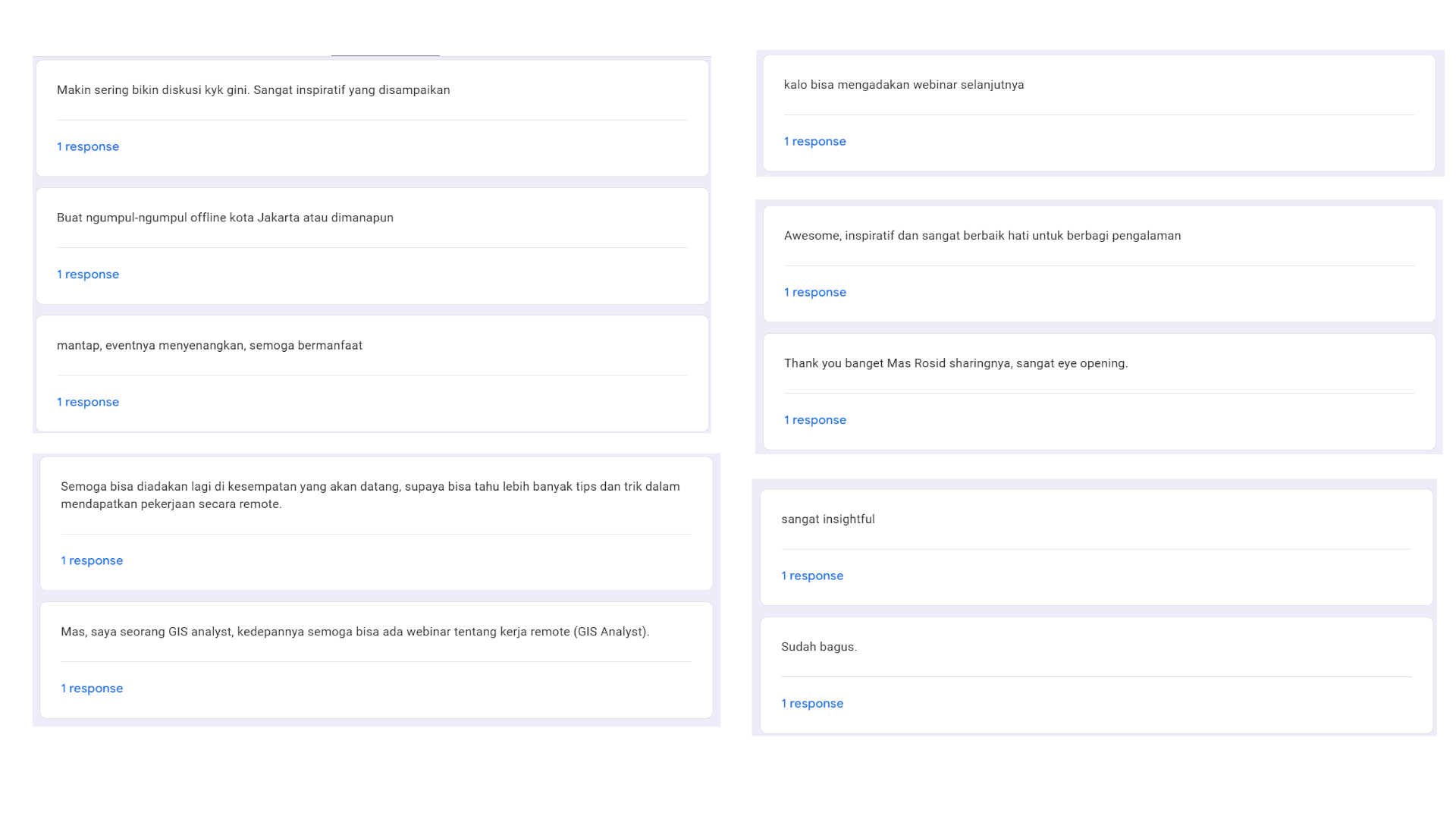The width and height of the screenshot is (1456, 819).
Task: Open '1 response' under 'Sudah bagus.'
Action: [x=812, y=704]
